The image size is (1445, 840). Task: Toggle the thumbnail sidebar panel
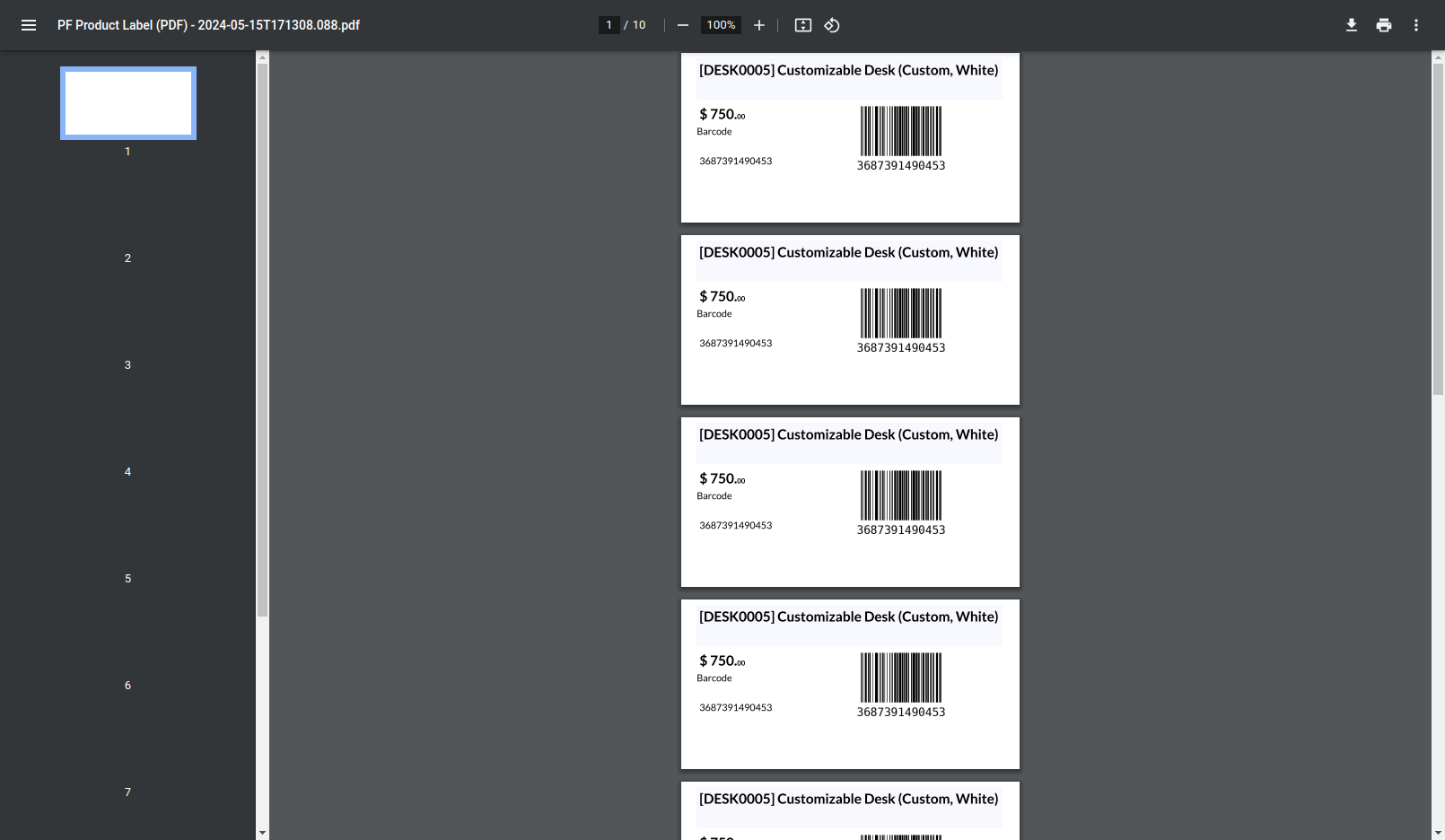point(28,25)
